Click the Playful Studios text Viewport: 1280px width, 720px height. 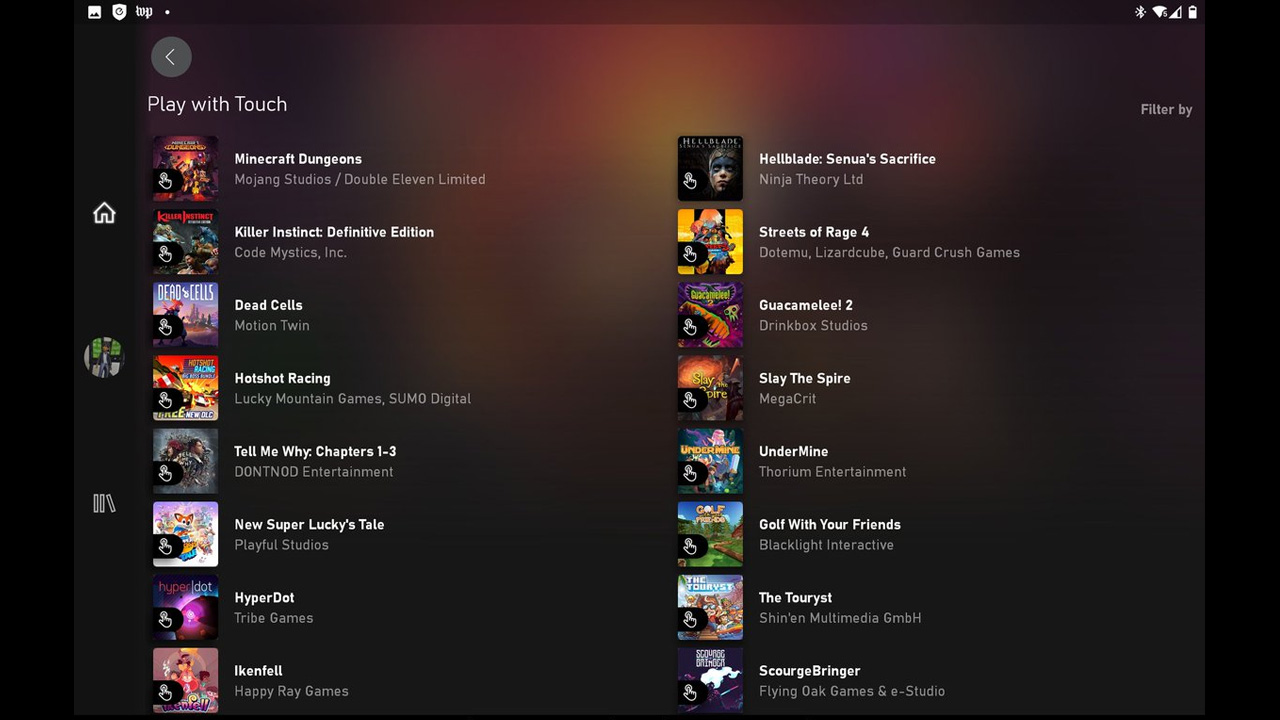pos(281,544)
